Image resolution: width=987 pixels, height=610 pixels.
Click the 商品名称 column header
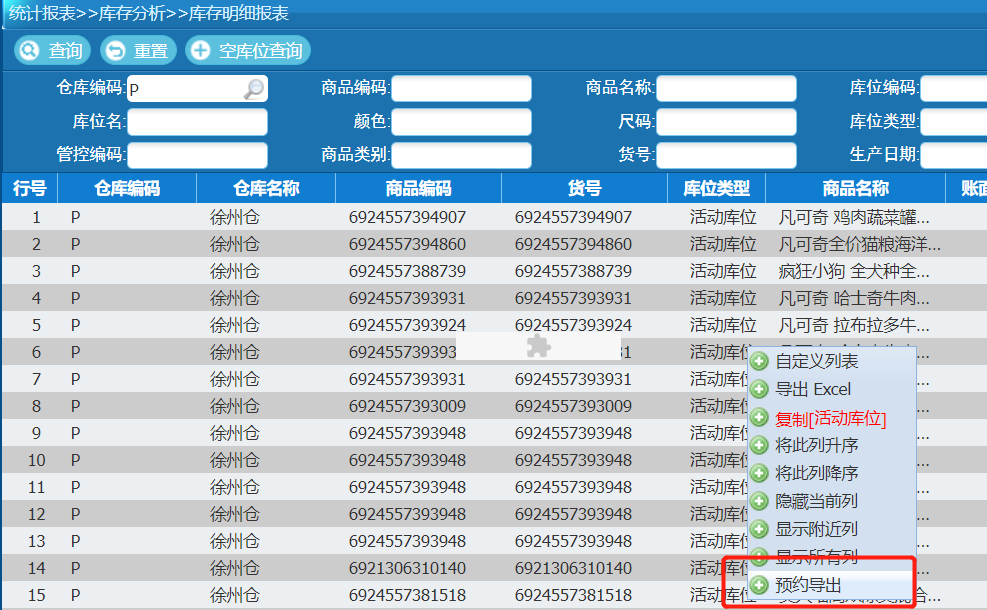pos(856,188)
